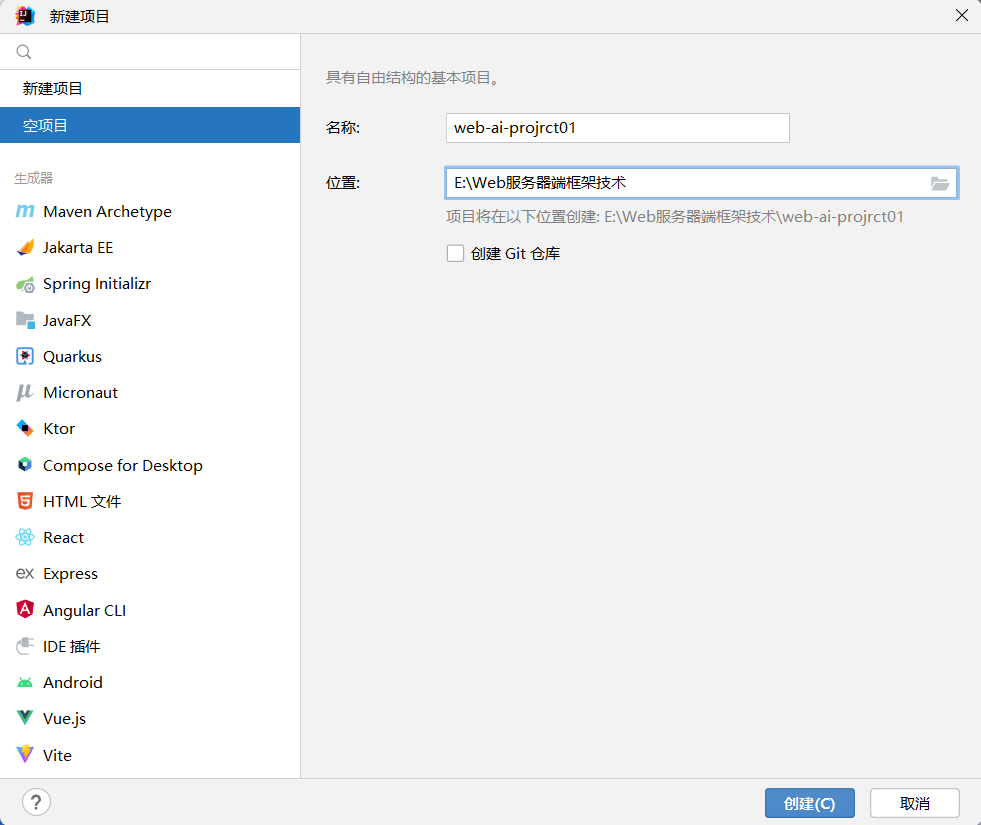Focus the 名称 project name field
The image size is (981, 825).
618,128
